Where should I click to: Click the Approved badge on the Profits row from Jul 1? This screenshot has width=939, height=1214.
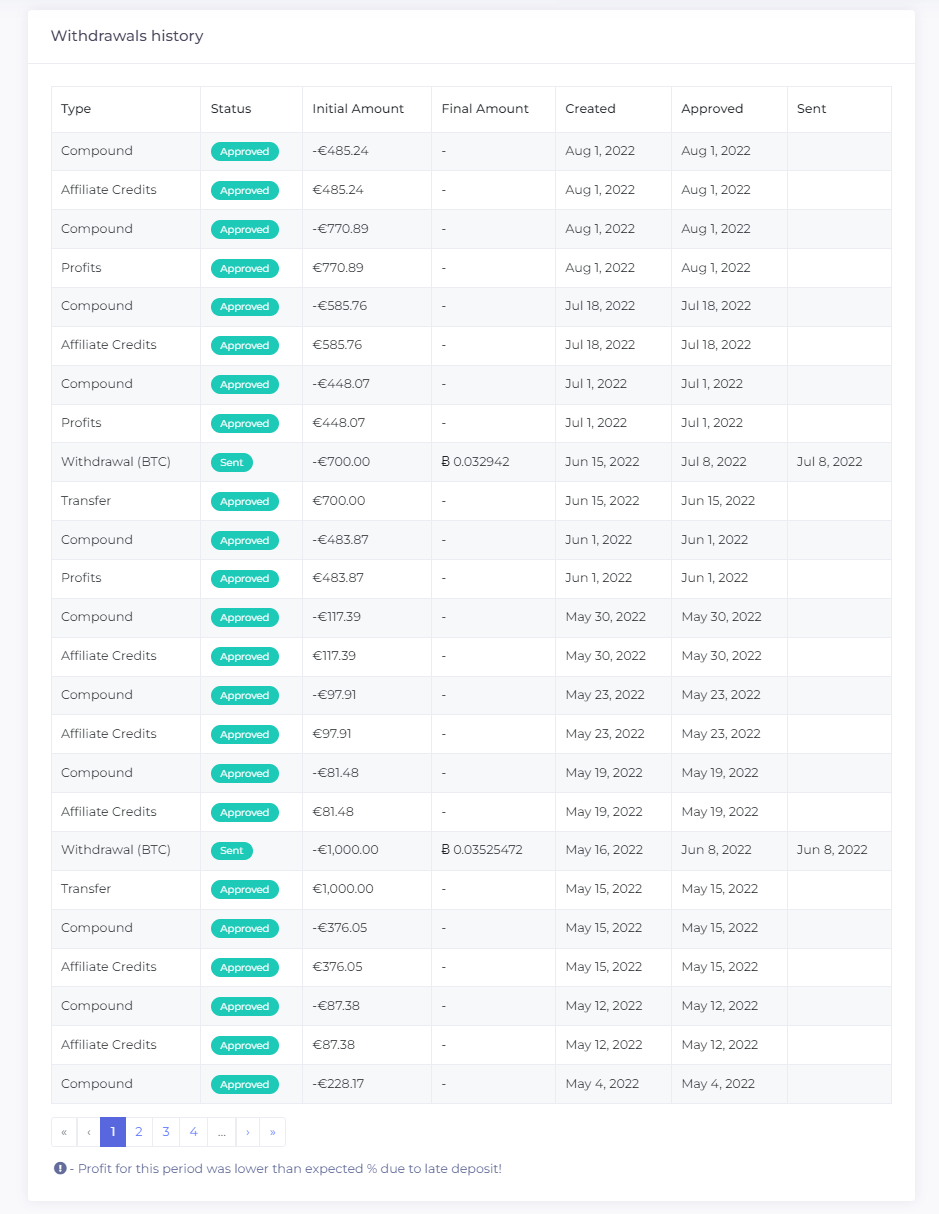pos(245,423)
